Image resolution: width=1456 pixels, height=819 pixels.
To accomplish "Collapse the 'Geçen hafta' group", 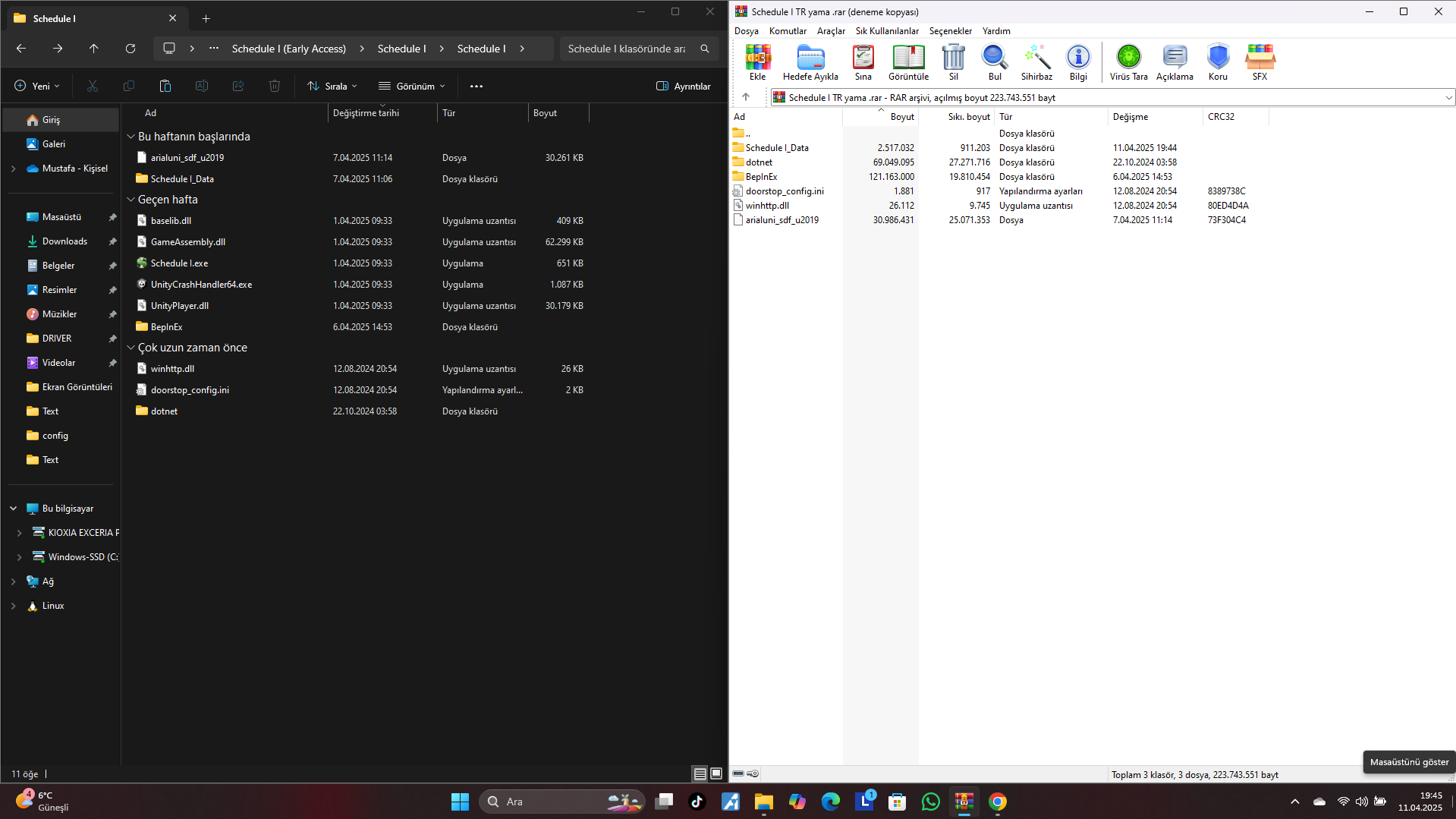I will click(131, 200).
